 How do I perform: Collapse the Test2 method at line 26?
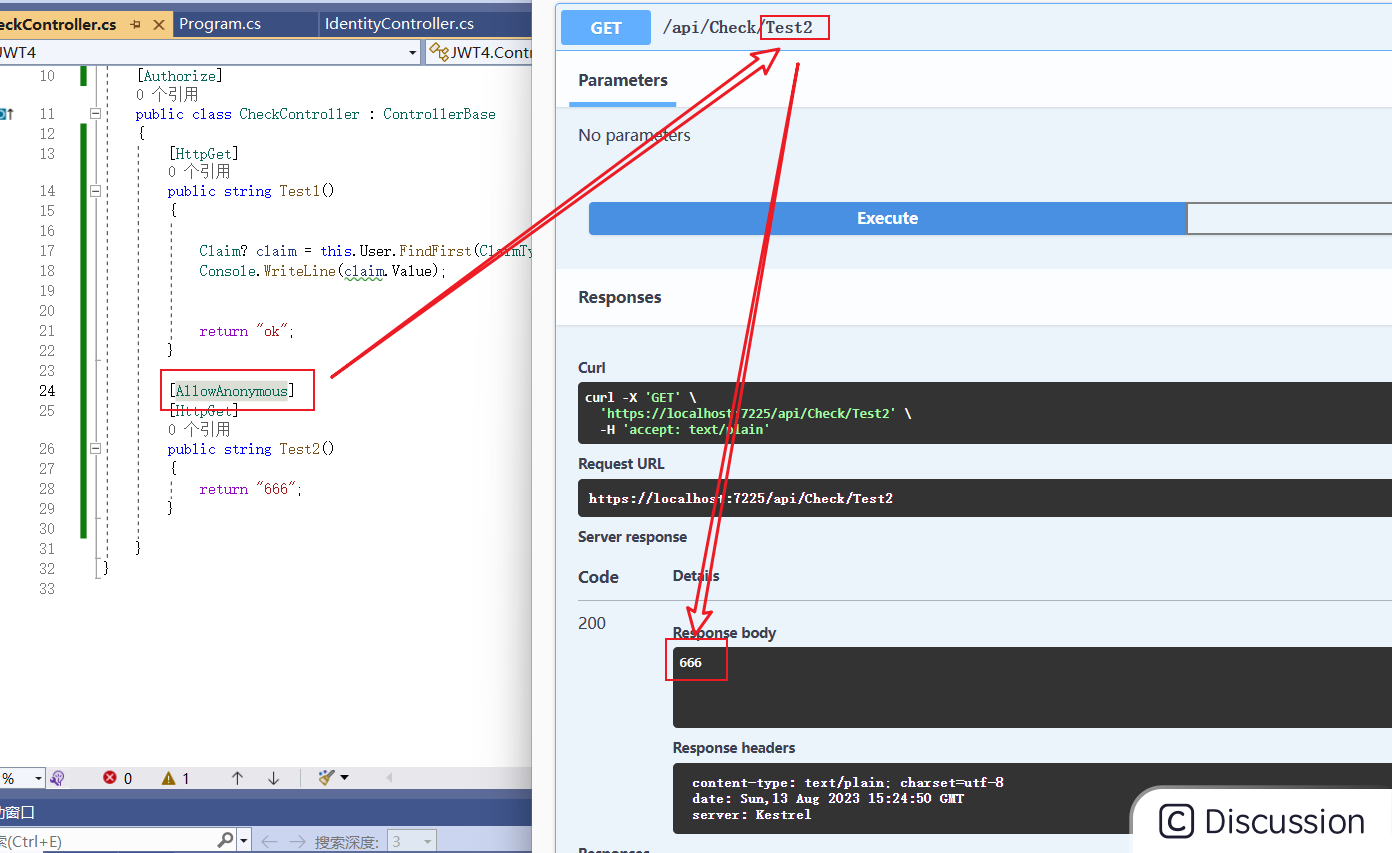[x=96, y=449]
